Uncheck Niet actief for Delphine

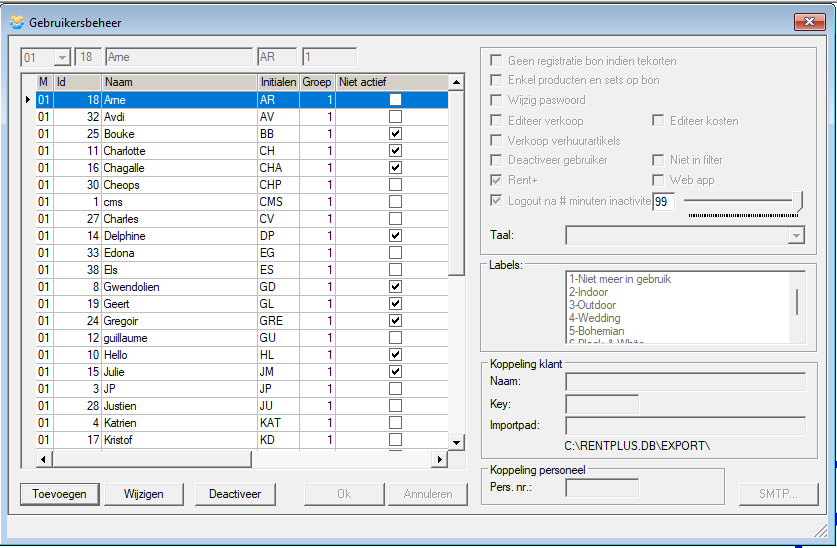pyautogui.click(x=395, y=236)
